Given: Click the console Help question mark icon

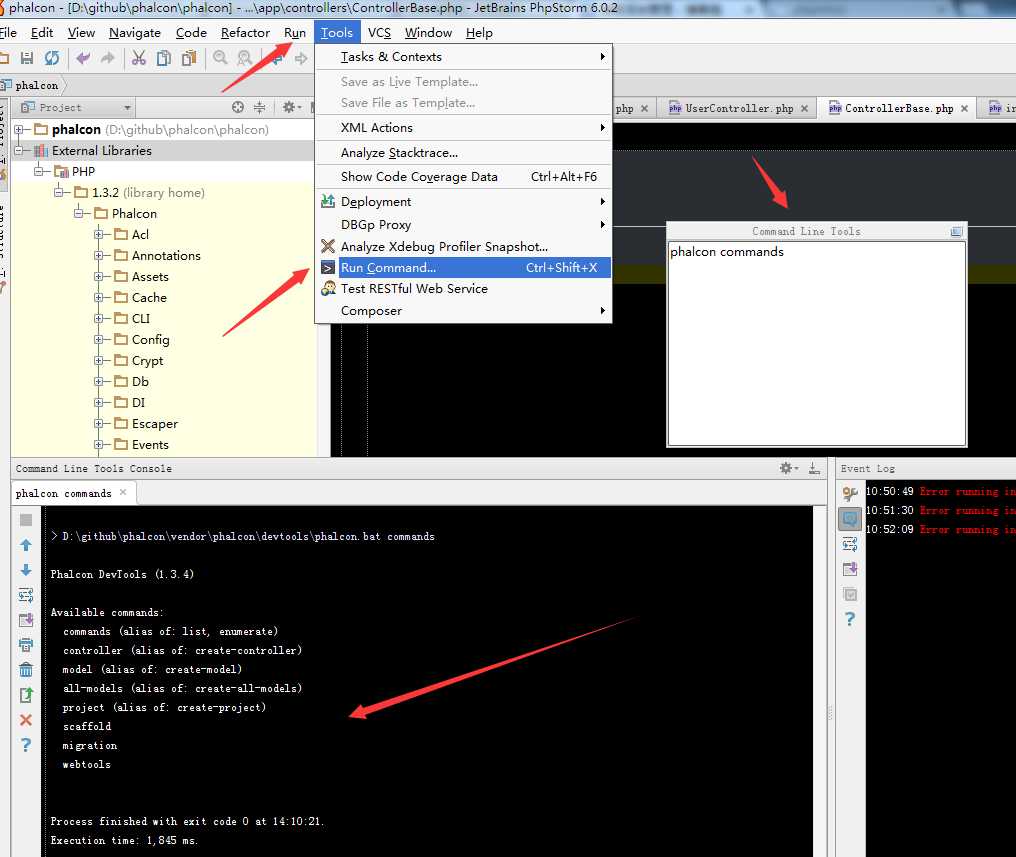Looking at the screenshot, I should [x=26, y=745].
